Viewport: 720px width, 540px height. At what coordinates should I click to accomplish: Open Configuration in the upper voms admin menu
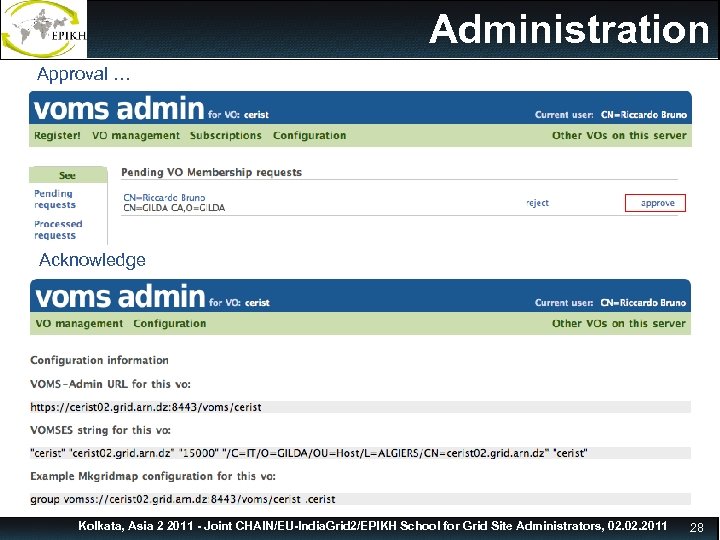tap(309, 135)
